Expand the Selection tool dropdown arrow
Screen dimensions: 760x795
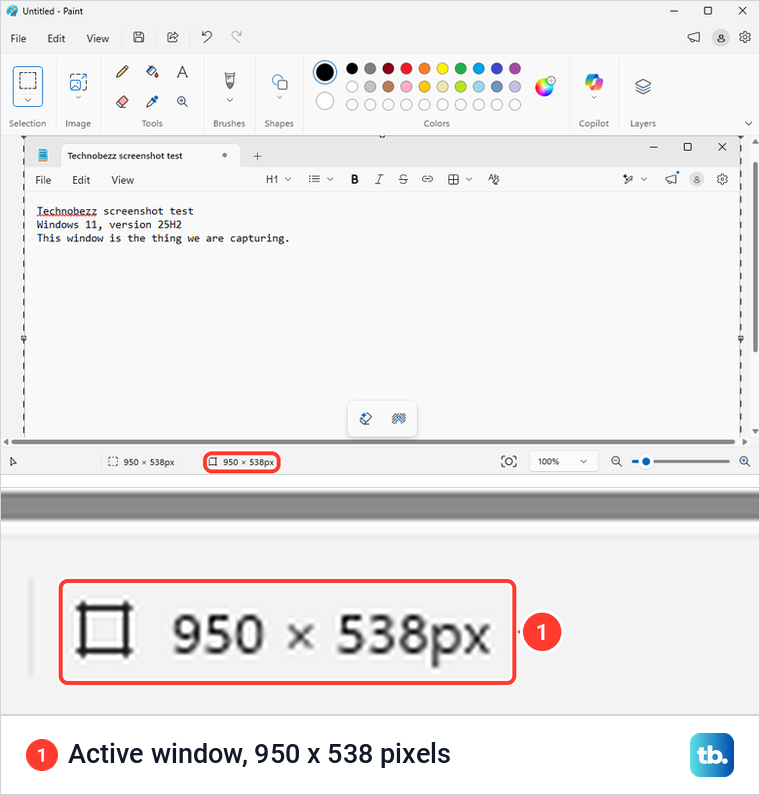click(x=28, y=100)
